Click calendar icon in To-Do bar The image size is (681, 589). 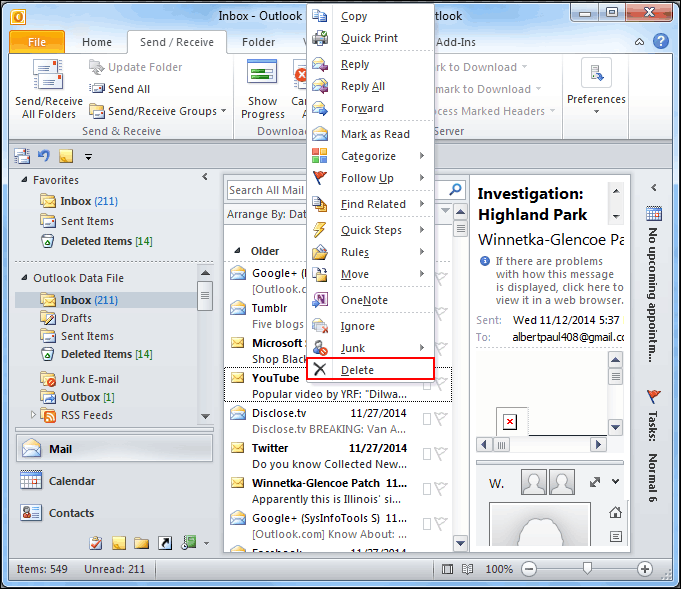(654, 214)
